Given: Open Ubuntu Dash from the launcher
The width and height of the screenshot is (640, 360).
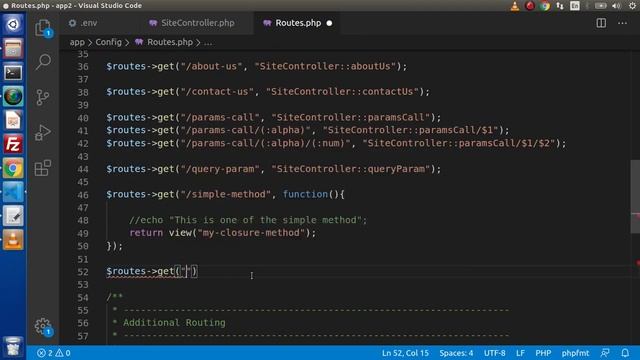Looking at the screenshot, I should click(13, 24).
